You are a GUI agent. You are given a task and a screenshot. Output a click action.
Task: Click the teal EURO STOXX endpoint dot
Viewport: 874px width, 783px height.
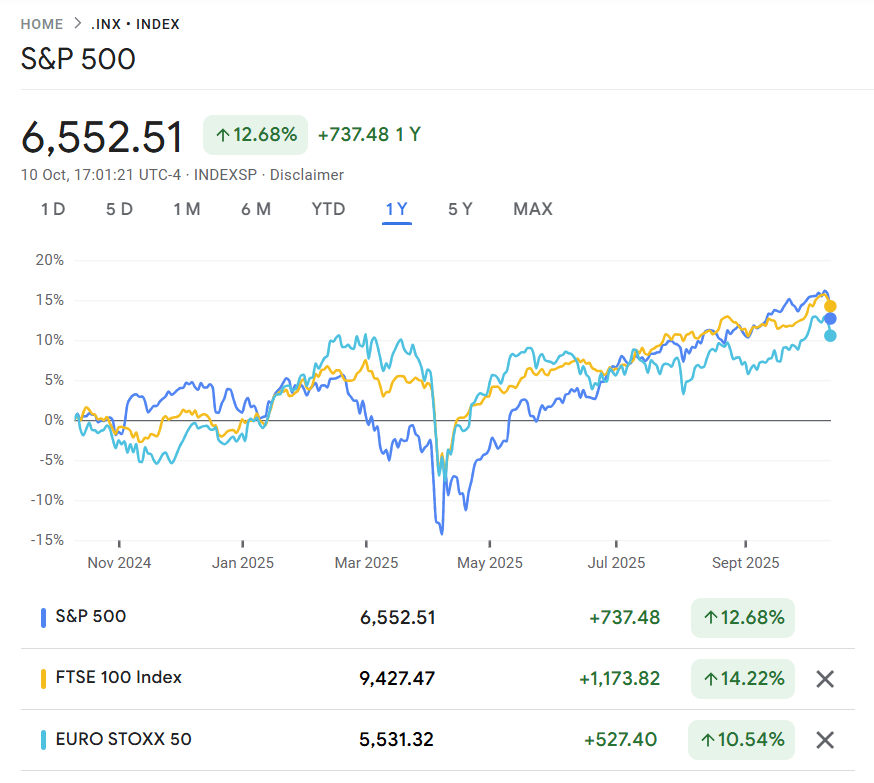[830, 336]
